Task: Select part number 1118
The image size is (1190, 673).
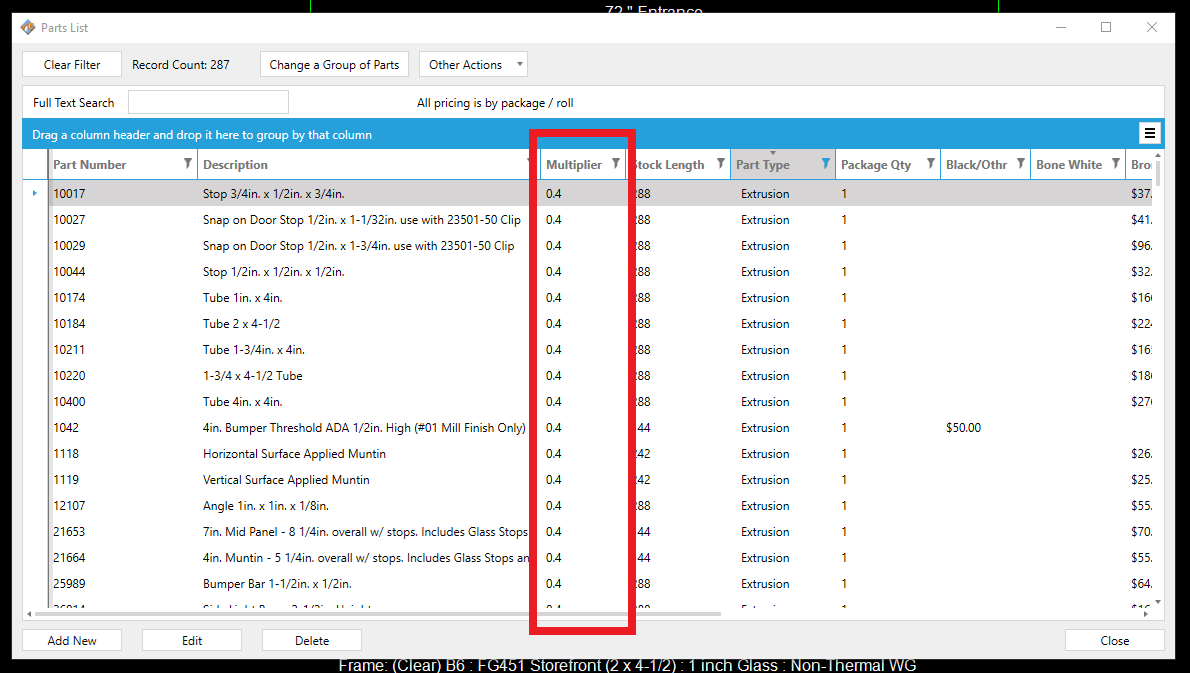Action: click(x=66, y=454)
